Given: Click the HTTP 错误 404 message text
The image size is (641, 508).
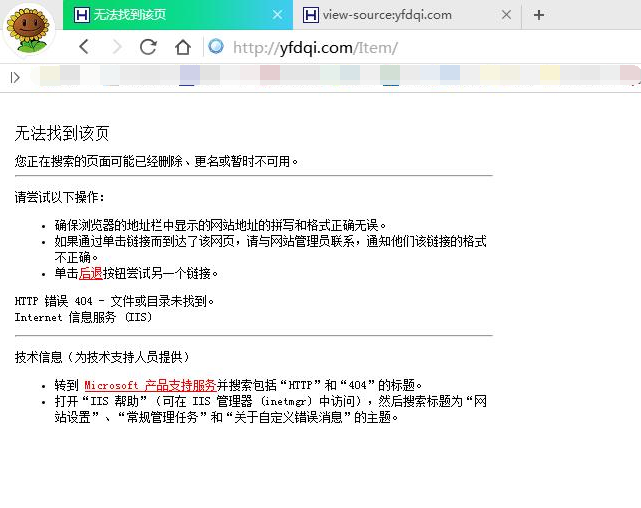Looking at the screenshot, I should click(x=115, y=300).
